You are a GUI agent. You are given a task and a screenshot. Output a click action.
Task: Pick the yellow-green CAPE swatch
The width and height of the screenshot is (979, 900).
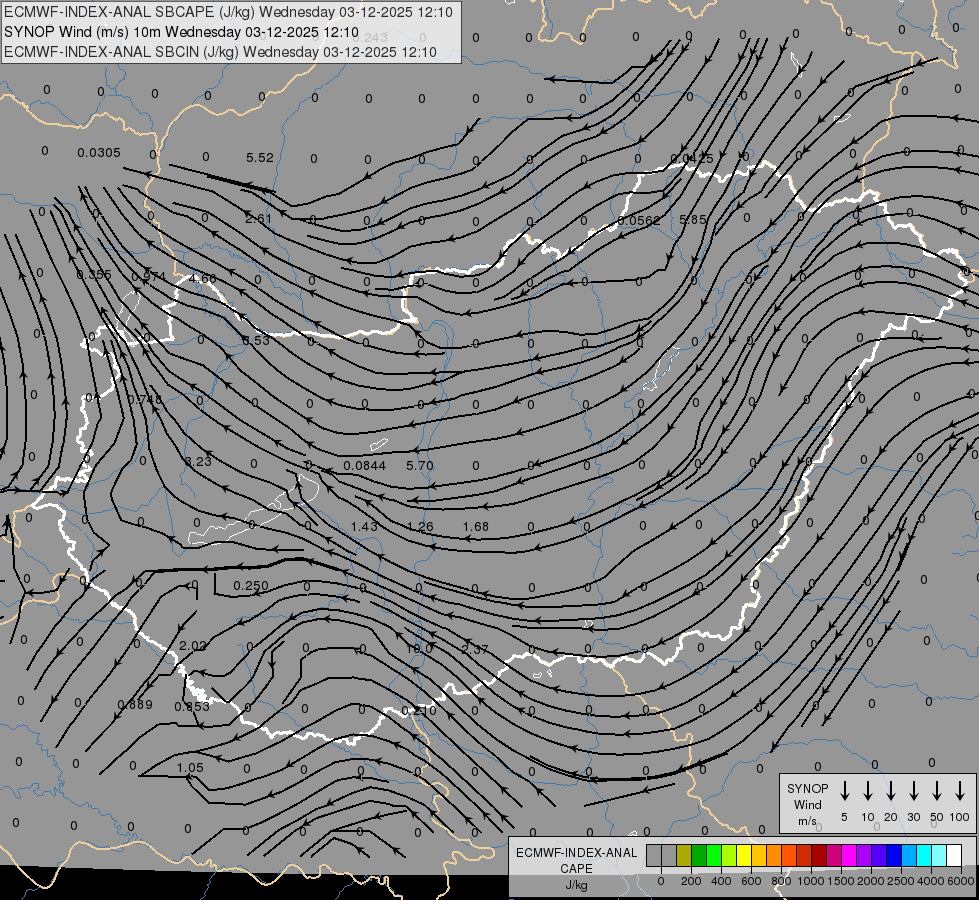pyautogui.click(x=729, y=855)
